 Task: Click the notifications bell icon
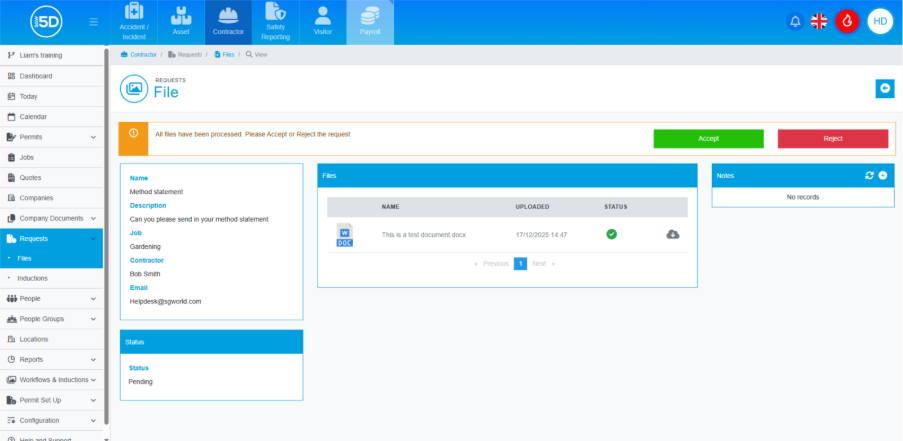796,21
